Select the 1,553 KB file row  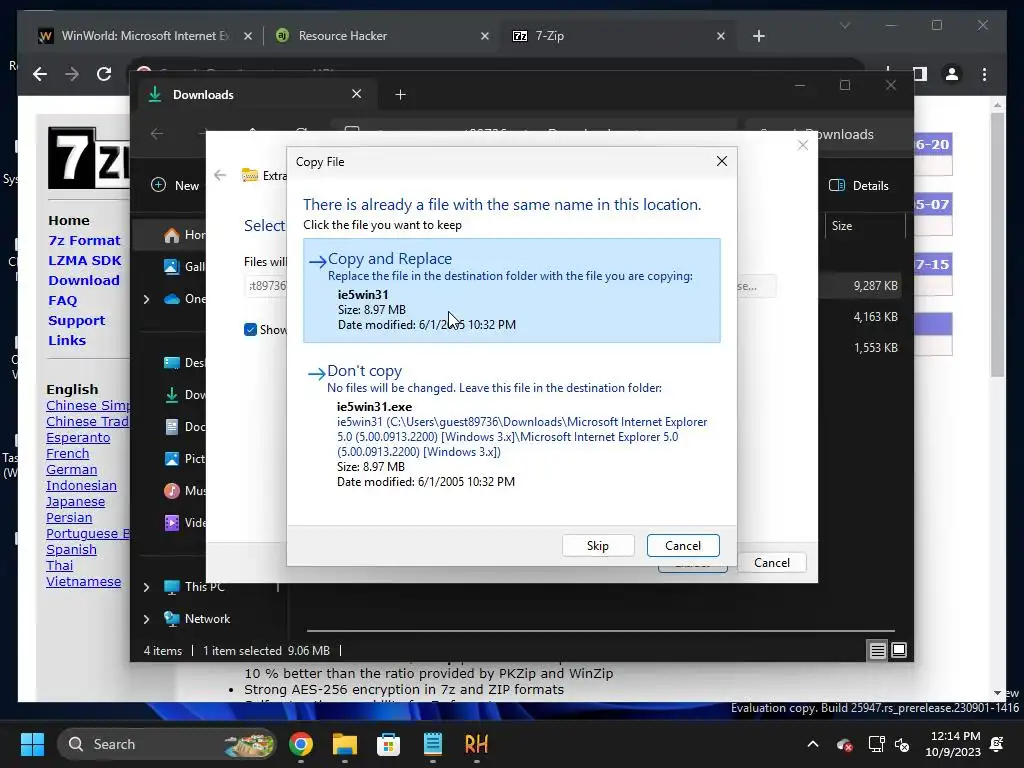pyautogui.click(x=875, y=347)
